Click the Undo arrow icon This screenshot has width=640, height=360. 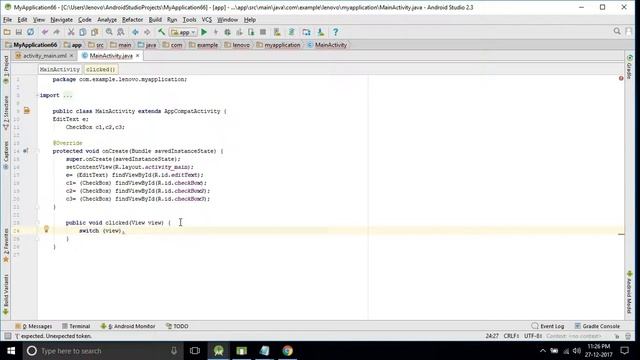45,32
